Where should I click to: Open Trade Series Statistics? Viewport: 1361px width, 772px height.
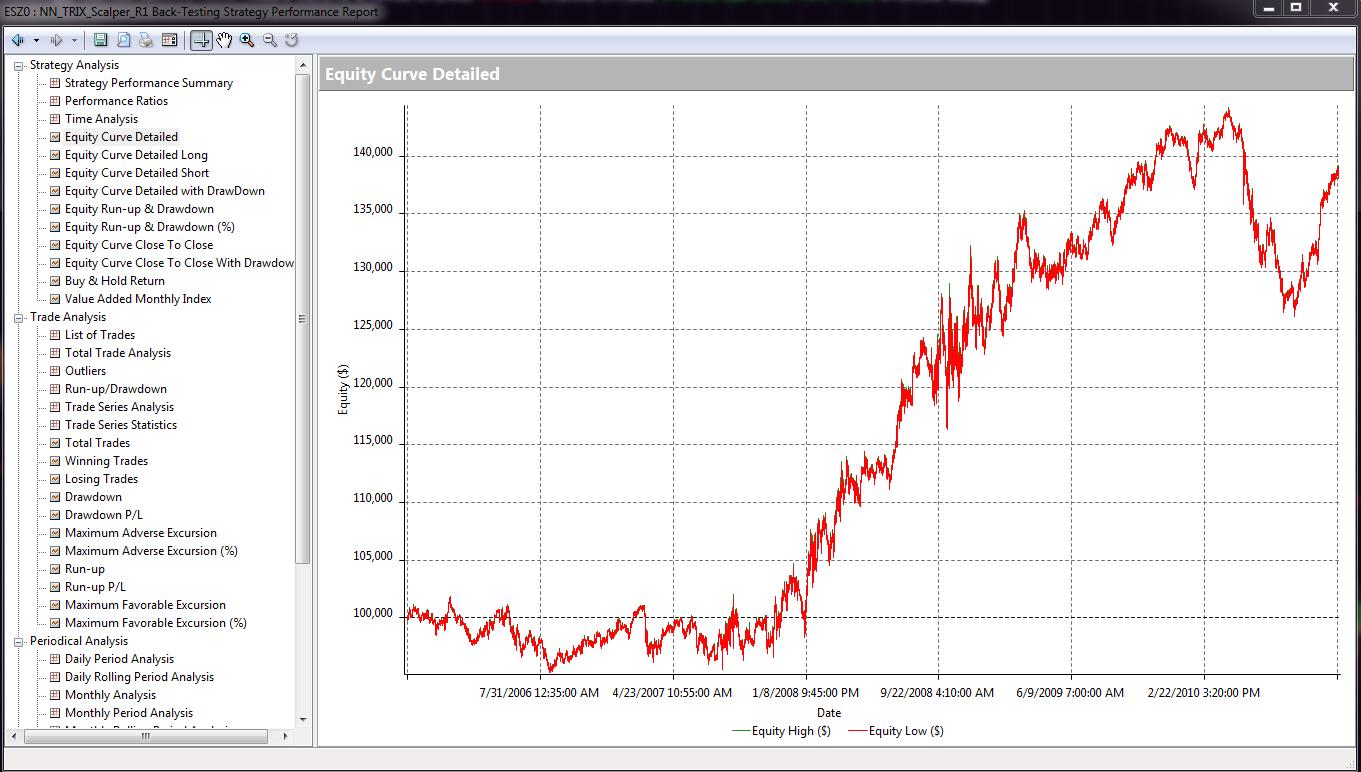click(121, 425)
